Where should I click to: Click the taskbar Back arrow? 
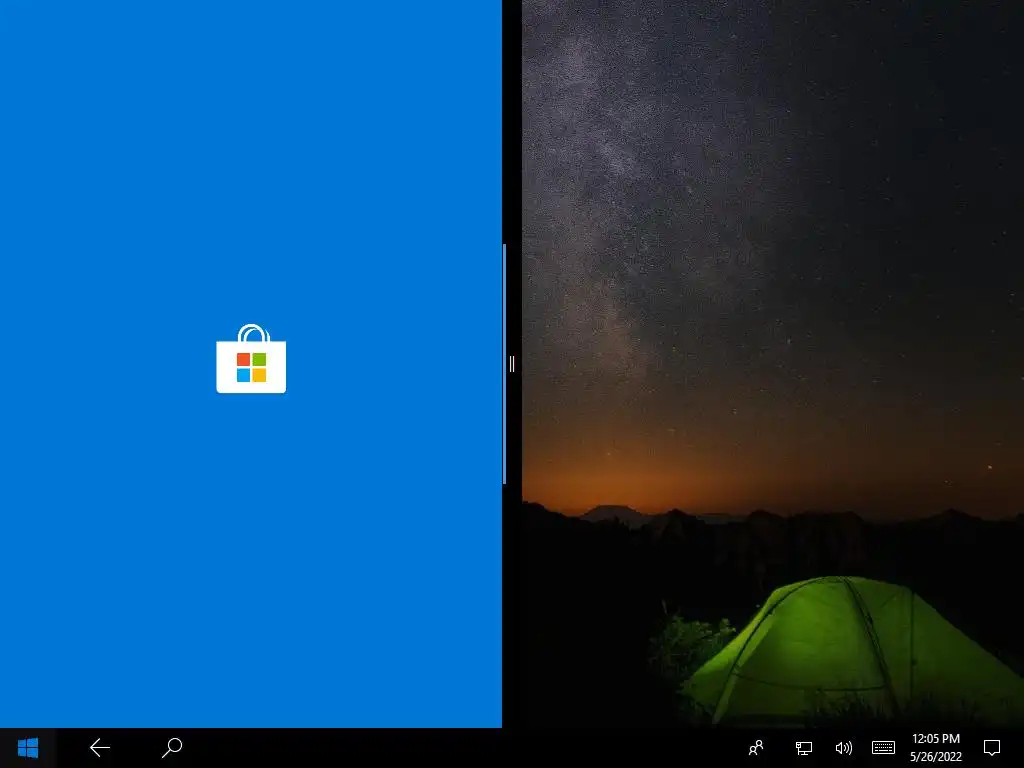[x=100, y=748]
